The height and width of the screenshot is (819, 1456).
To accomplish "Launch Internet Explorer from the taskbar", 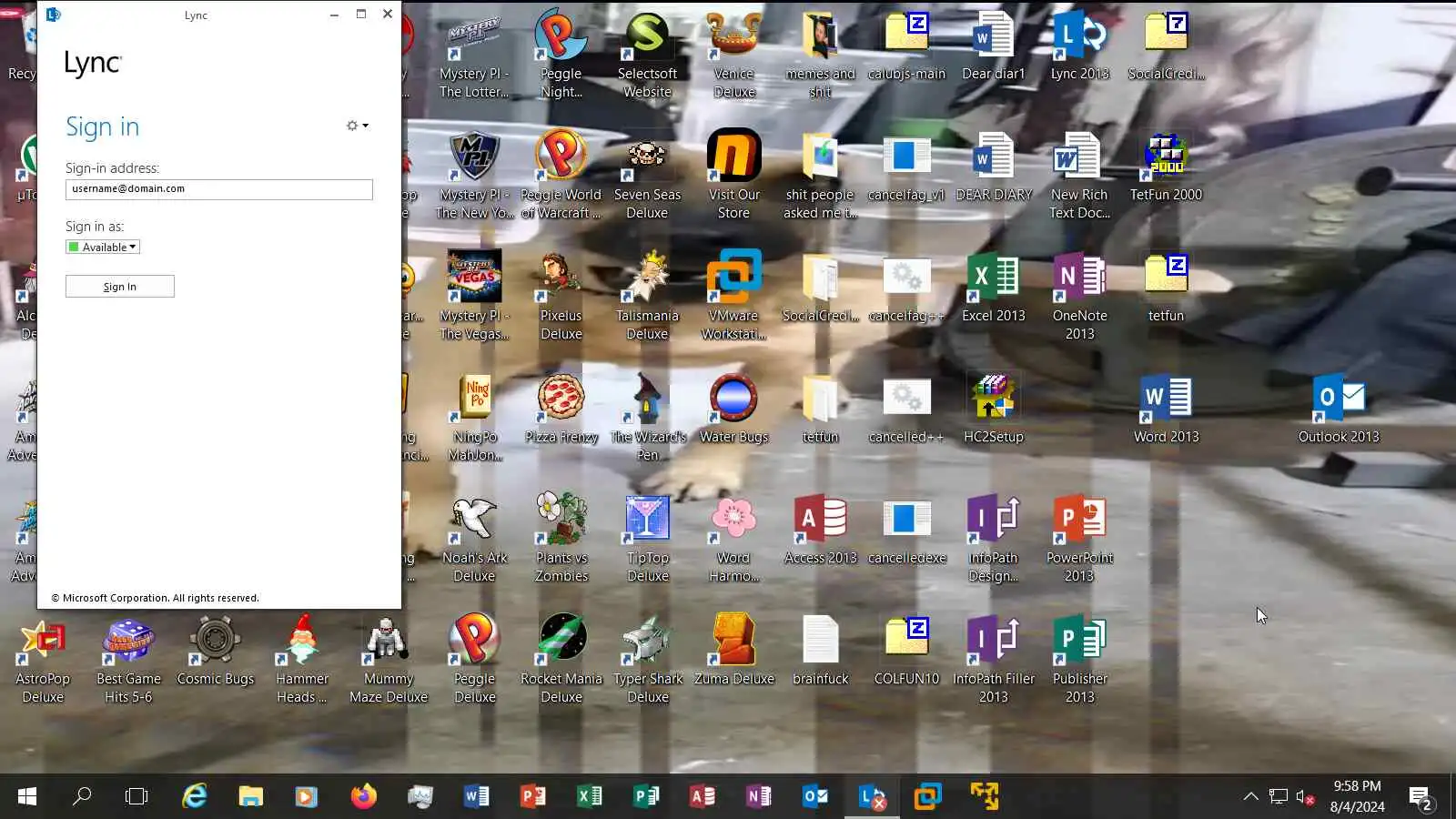I will 194,797.
